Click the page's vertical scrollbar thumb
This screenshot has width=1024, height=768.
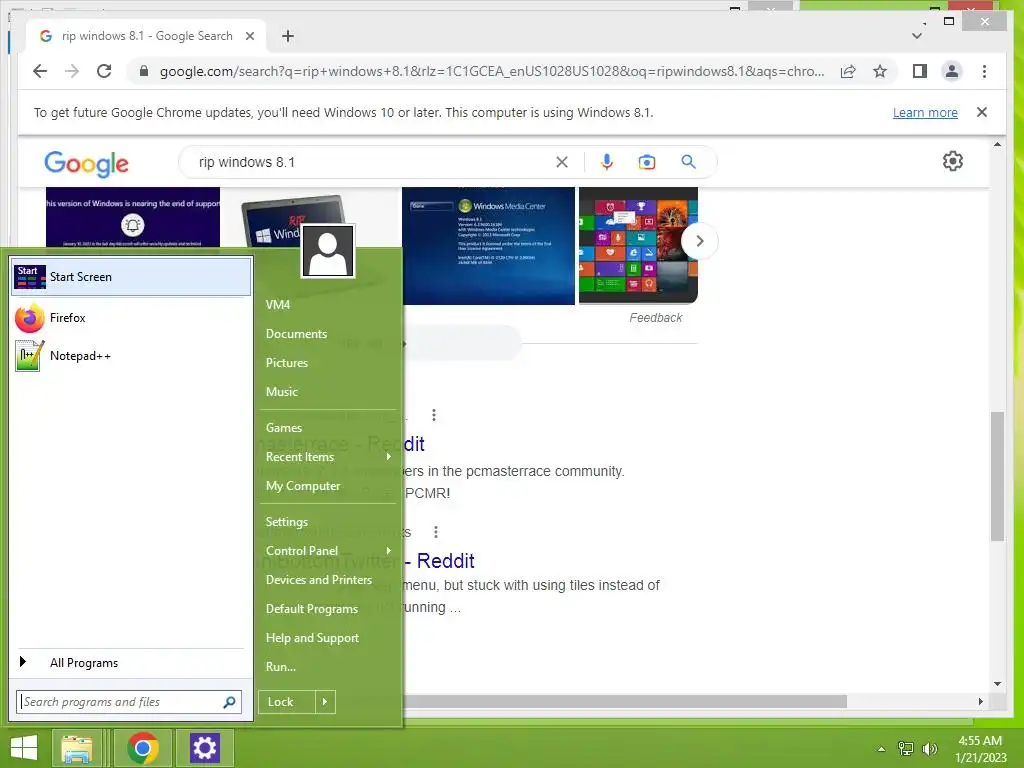tap(997, 476)
